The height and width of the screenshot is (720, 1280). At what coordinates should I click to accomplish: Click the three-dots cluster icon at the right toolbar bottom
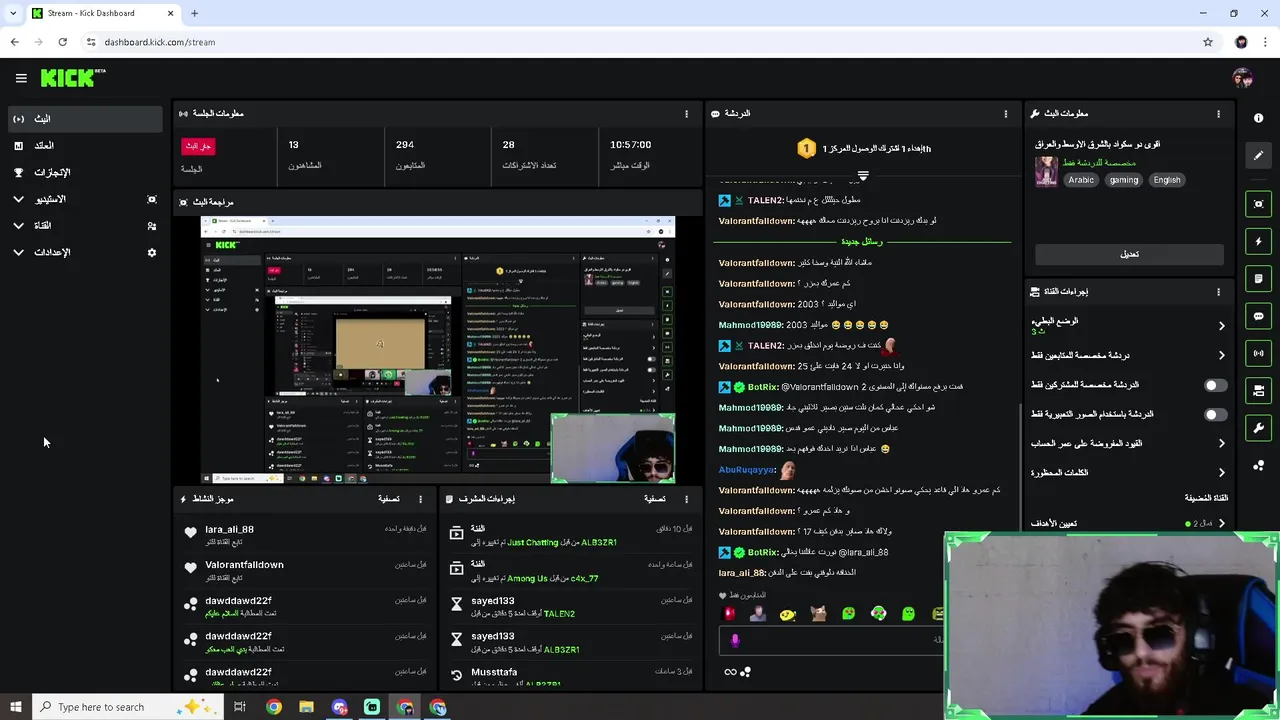(x=1258, y=466)
